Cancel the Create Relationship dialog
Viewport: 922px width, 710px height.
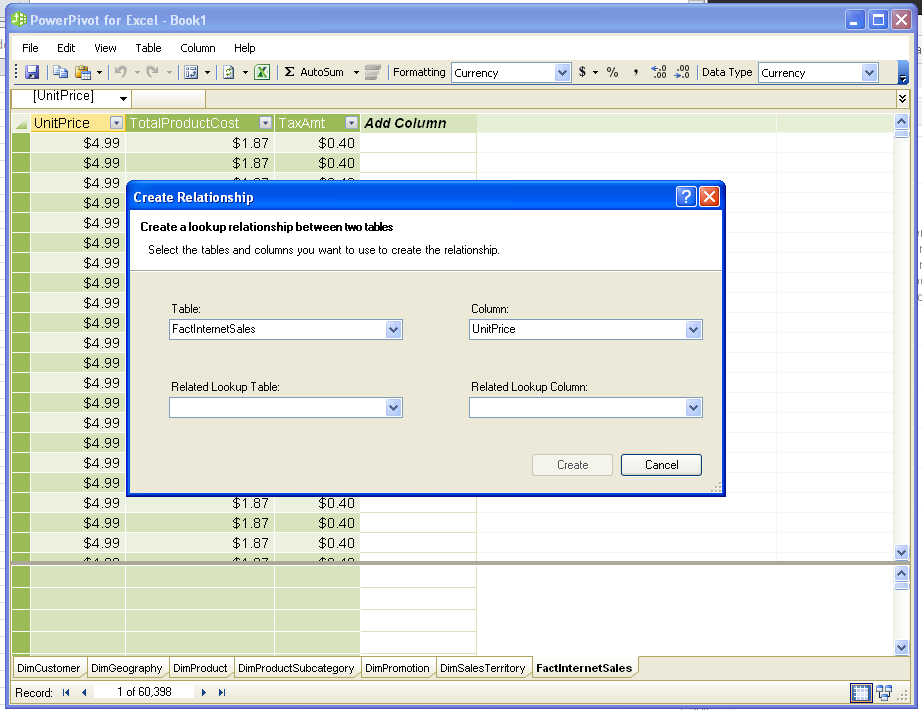tap(662, 465)
